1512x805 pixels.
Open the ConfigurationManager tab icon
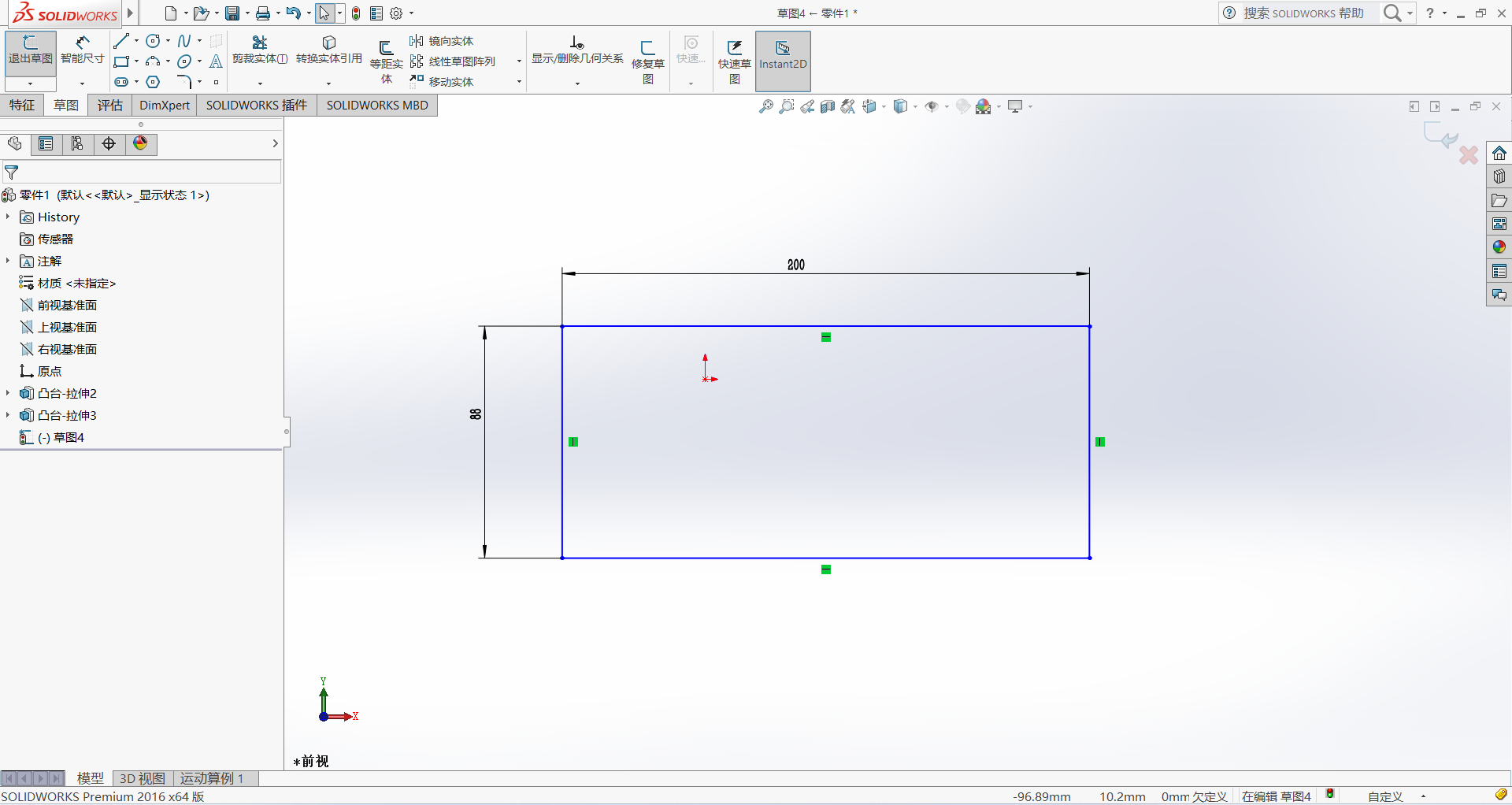pos(77,143)
